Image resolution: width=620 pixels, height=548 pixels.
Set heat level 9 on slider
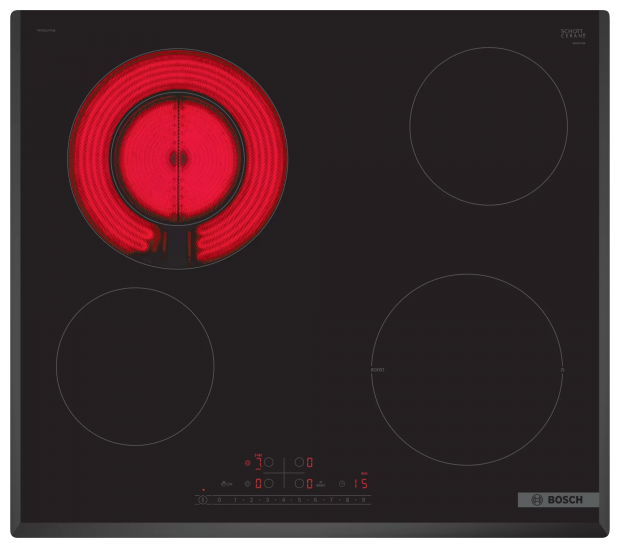(x=363, y=499)
